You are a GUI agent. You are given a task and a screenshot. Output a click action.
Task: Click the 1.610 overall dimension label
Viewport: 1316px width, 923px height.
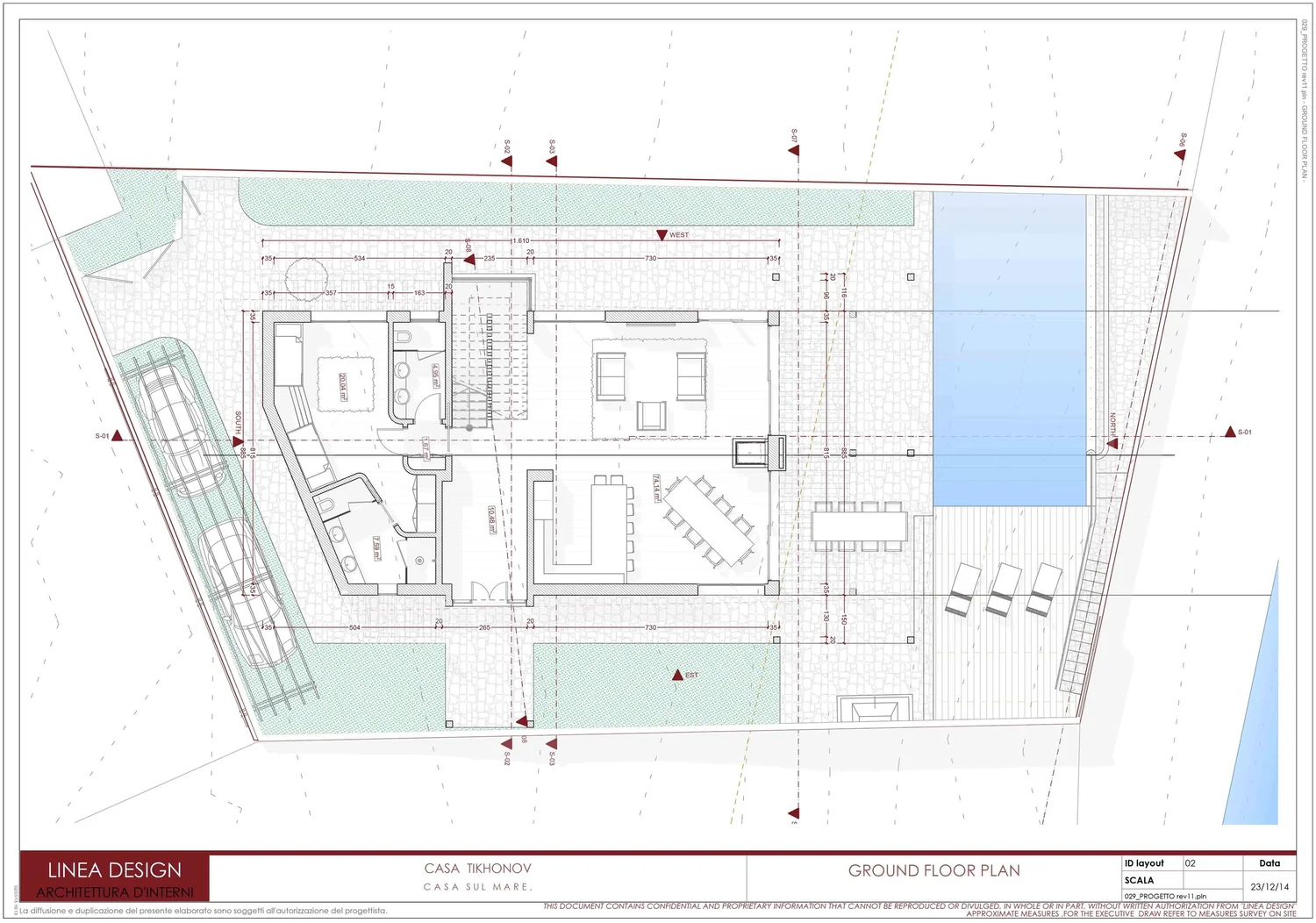tap(521, 240)
